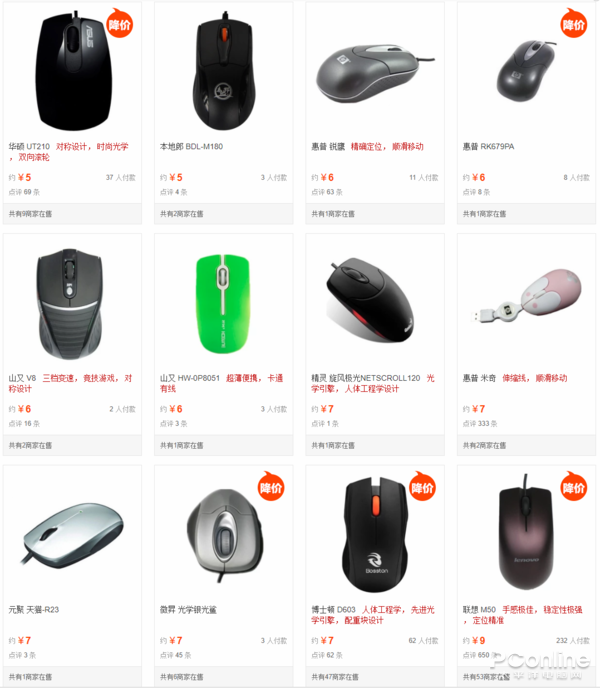Screen dimensions: 600x688
Task: Show sellers bar 共有47商家在售 for 博士顿 D603
Action: [375, 677]
